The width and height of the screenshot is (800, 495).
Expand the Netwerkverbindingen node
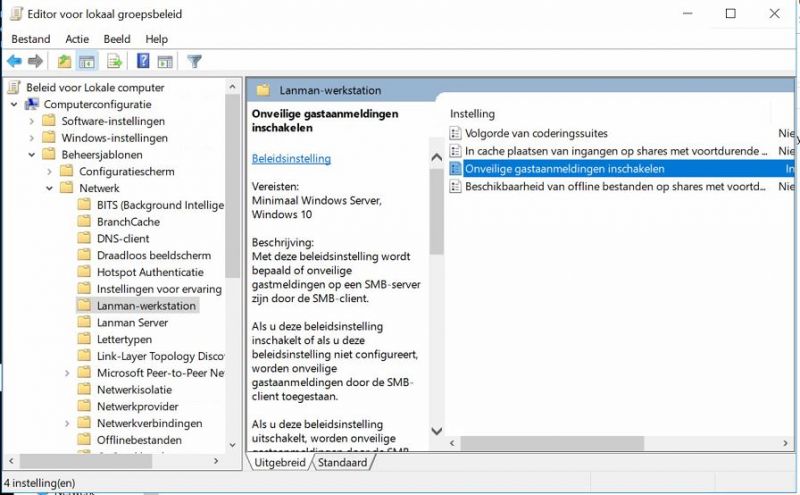tap(67, 424)
